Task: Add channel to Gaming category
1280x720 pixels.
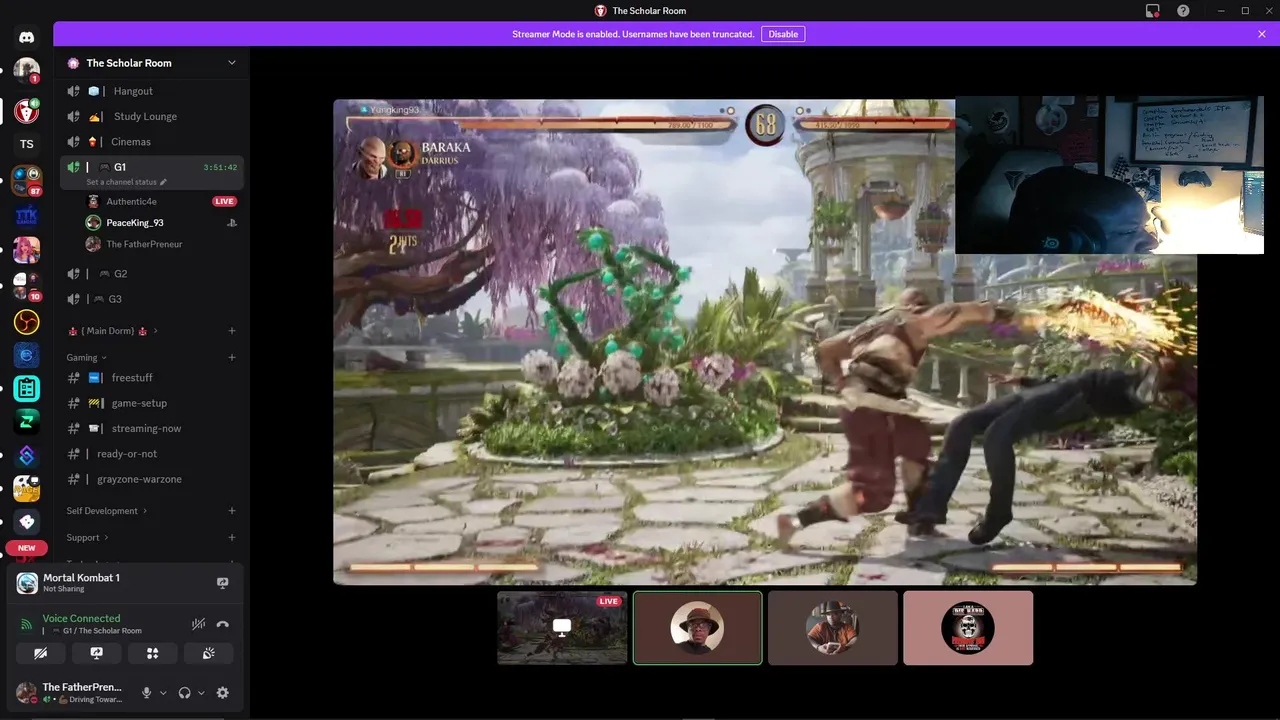Action: [x=232, y=357]
